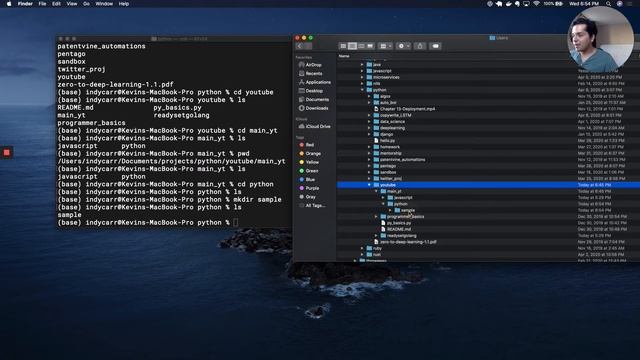Image resolution: width=640 pixels, height=360 pixels.
Task: Select the readysetgolang folder row
Action: (488, 236)
